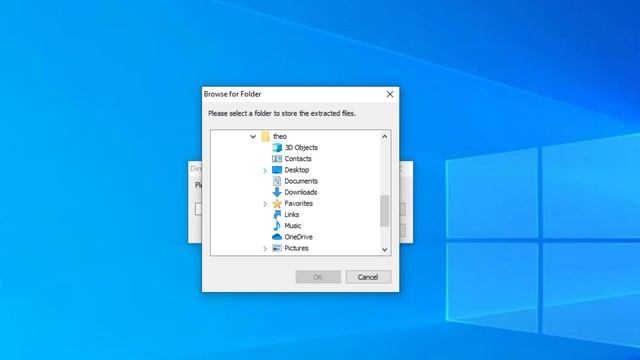Click the Contacts card icon
Image resolution: width=640 pixels, height=360 pixels.
pos(277,159)
